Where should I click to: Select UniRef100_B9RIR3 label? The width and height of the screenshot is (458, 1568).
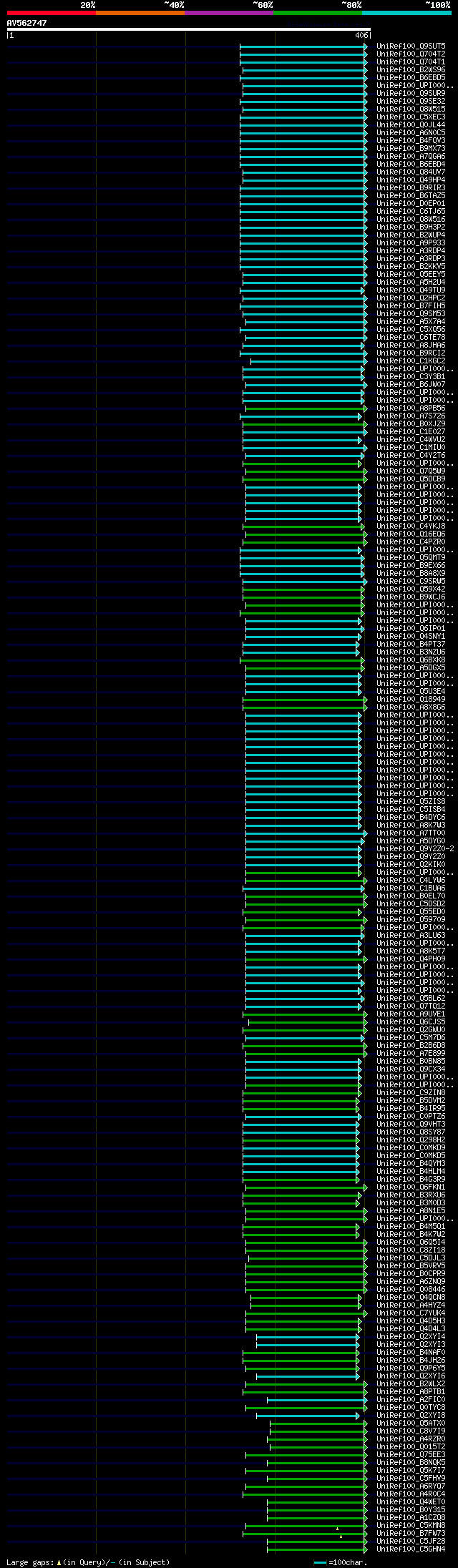point(411,188)
